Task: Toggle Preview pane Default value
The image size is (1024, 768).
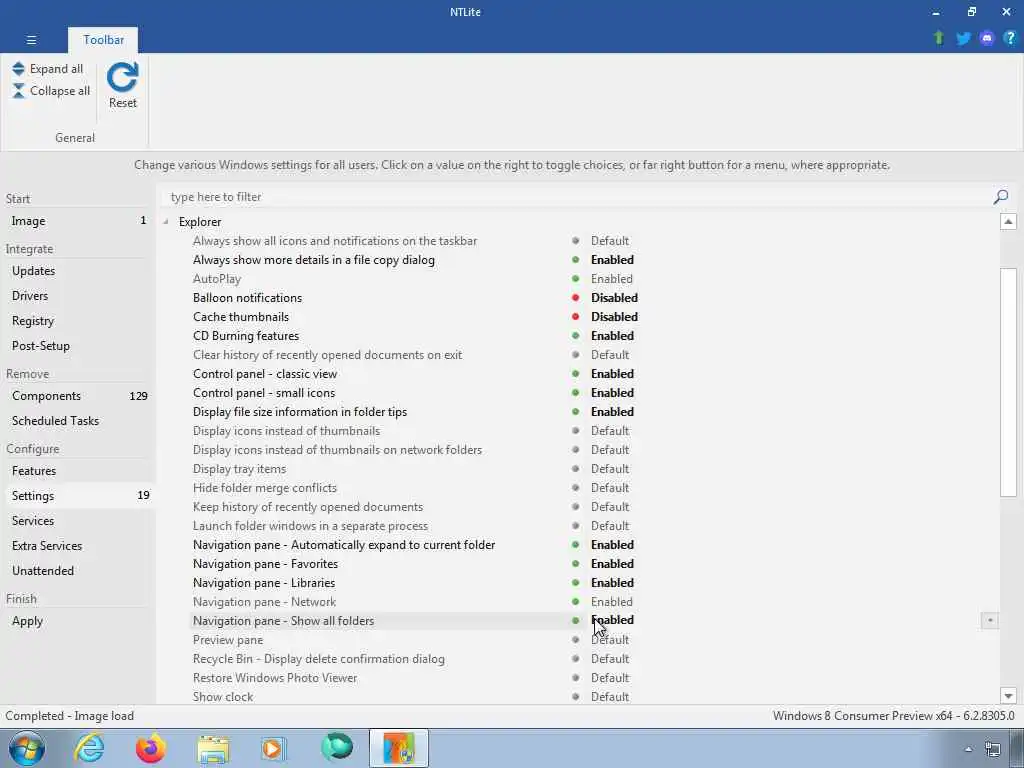Action: (609, 640)
